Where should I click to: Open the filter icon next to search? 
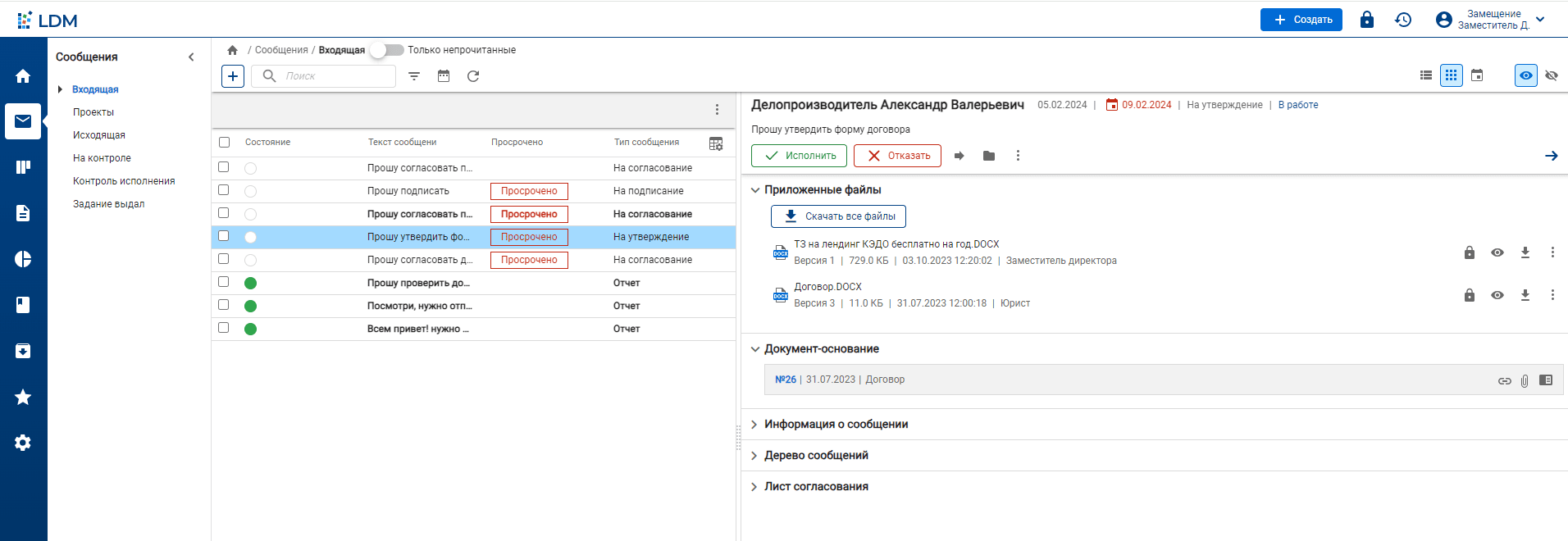pos(414,76)
